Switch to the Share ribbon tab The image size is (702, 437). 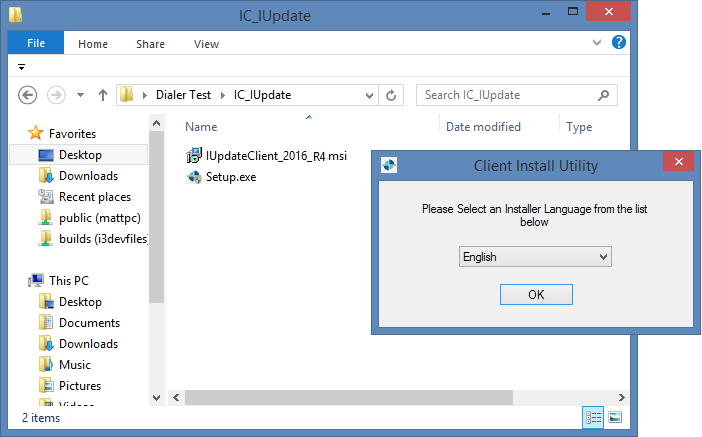(x=150, y=44)
